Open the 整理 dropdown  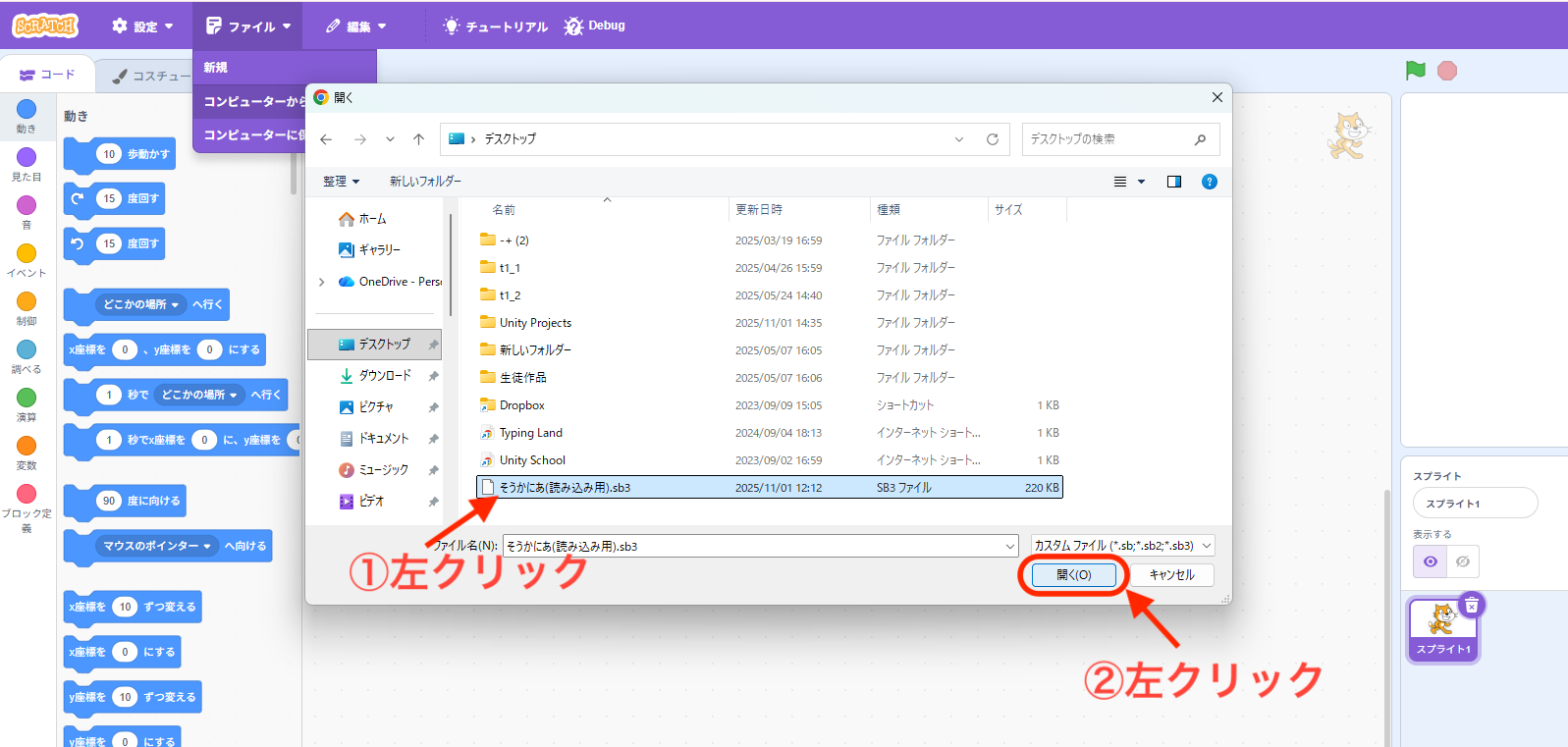(342, 182)
